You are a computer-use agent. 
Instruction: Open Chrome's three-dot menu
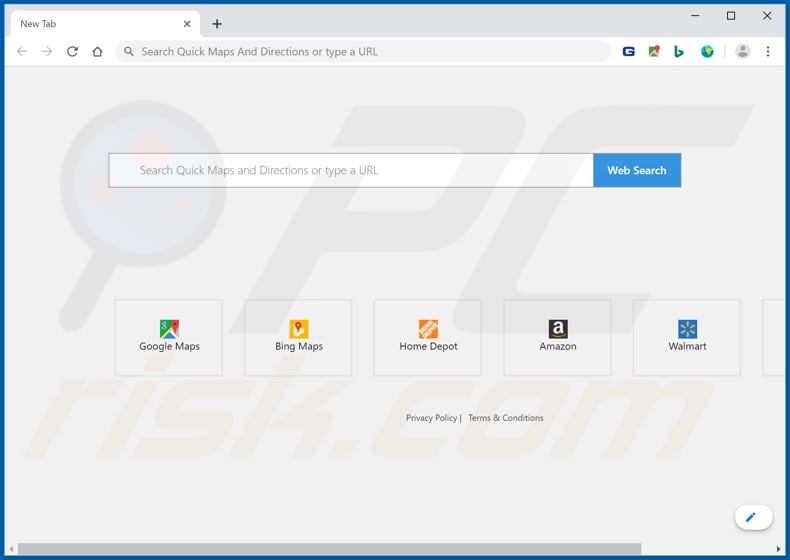pos(768,51)
